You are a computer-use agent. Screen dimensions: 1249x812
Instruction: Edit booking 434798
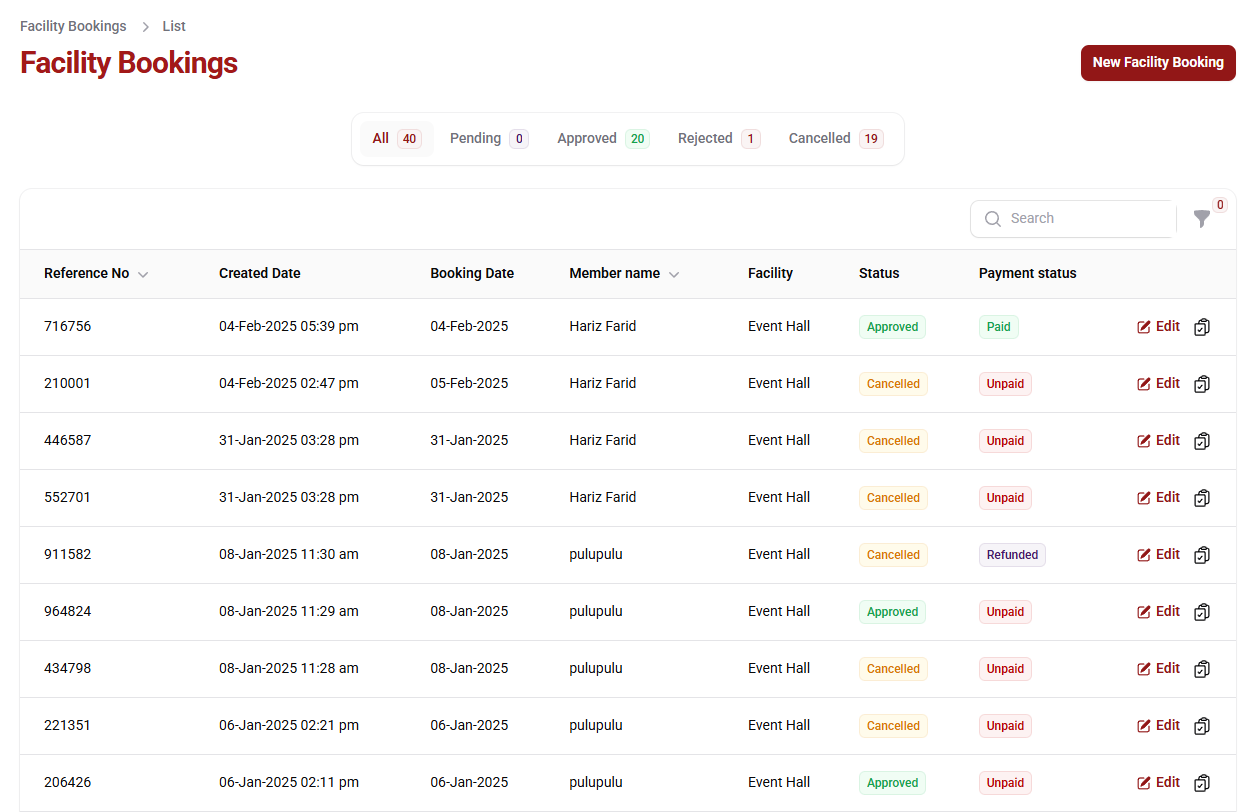point(1158,668)
